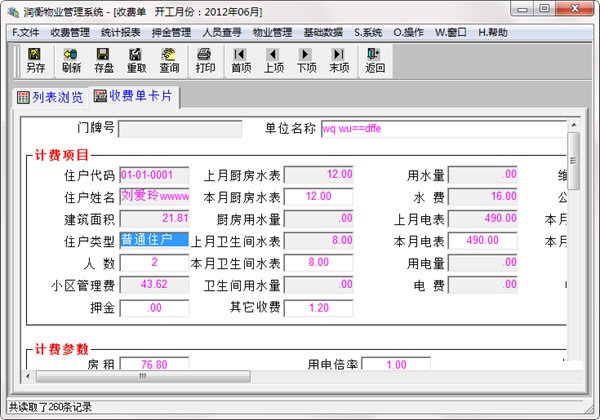
Task: Open the 押金管理 menu
Action: (x=171, y=33)
